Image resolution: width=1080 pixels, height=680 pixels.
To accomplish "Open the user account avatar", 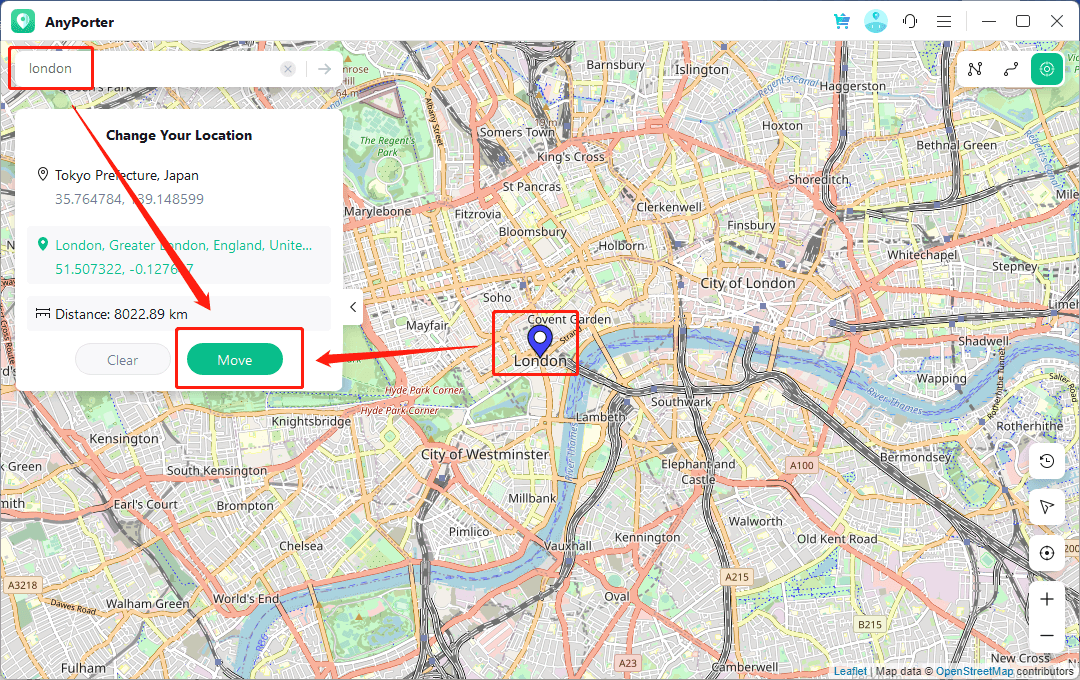I will [x=876, y=21].
